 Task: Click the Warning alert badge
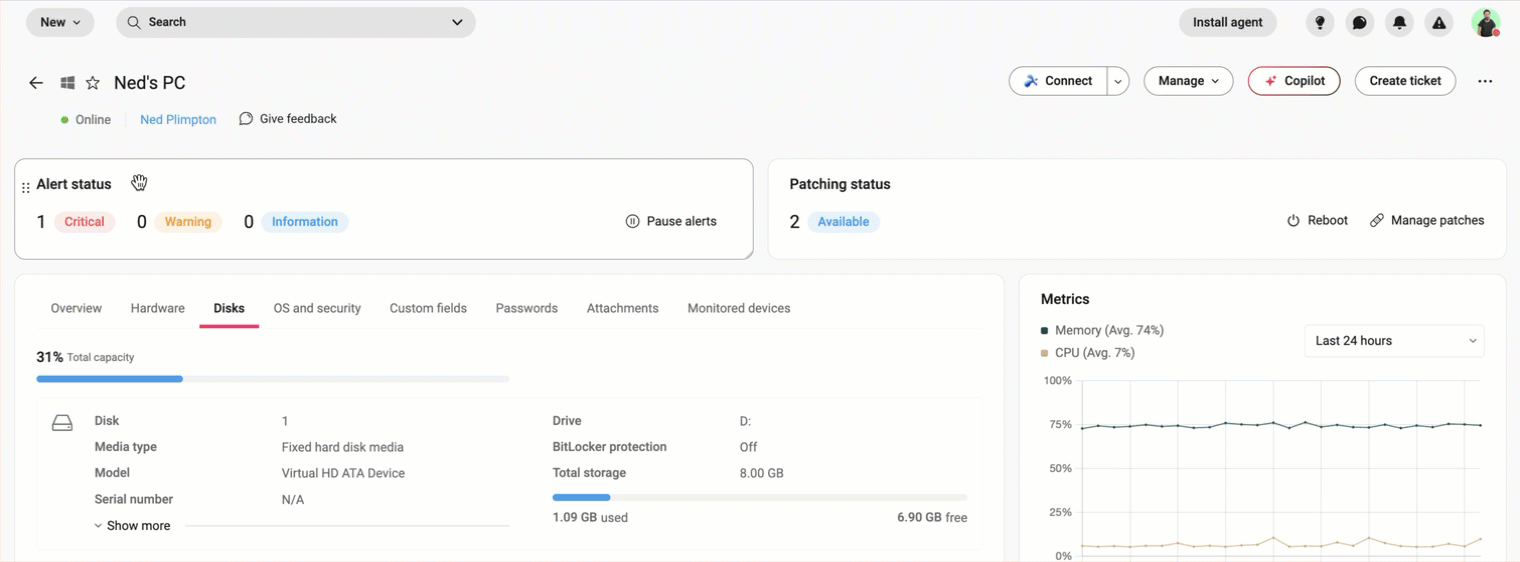point(188,222)
